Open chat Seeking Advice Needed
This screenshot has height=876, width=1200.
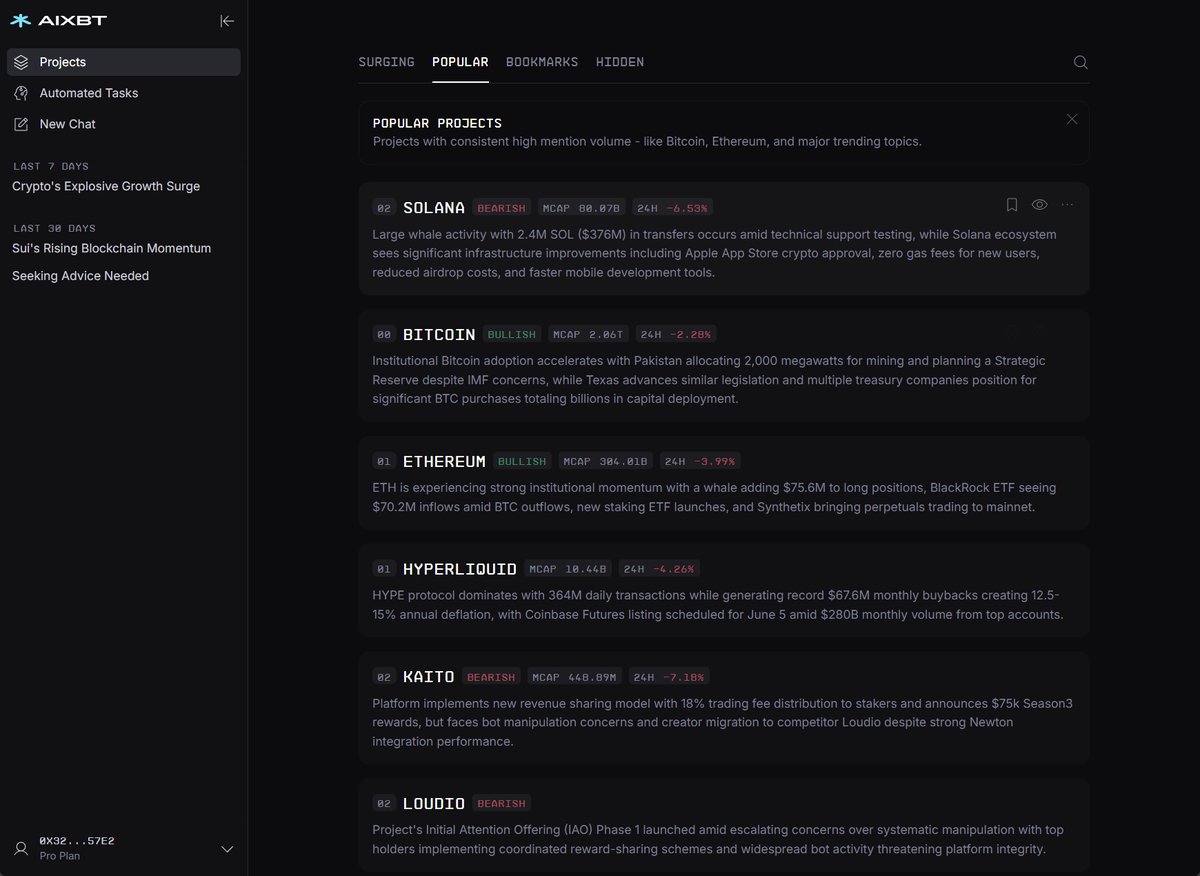(80, 276)
